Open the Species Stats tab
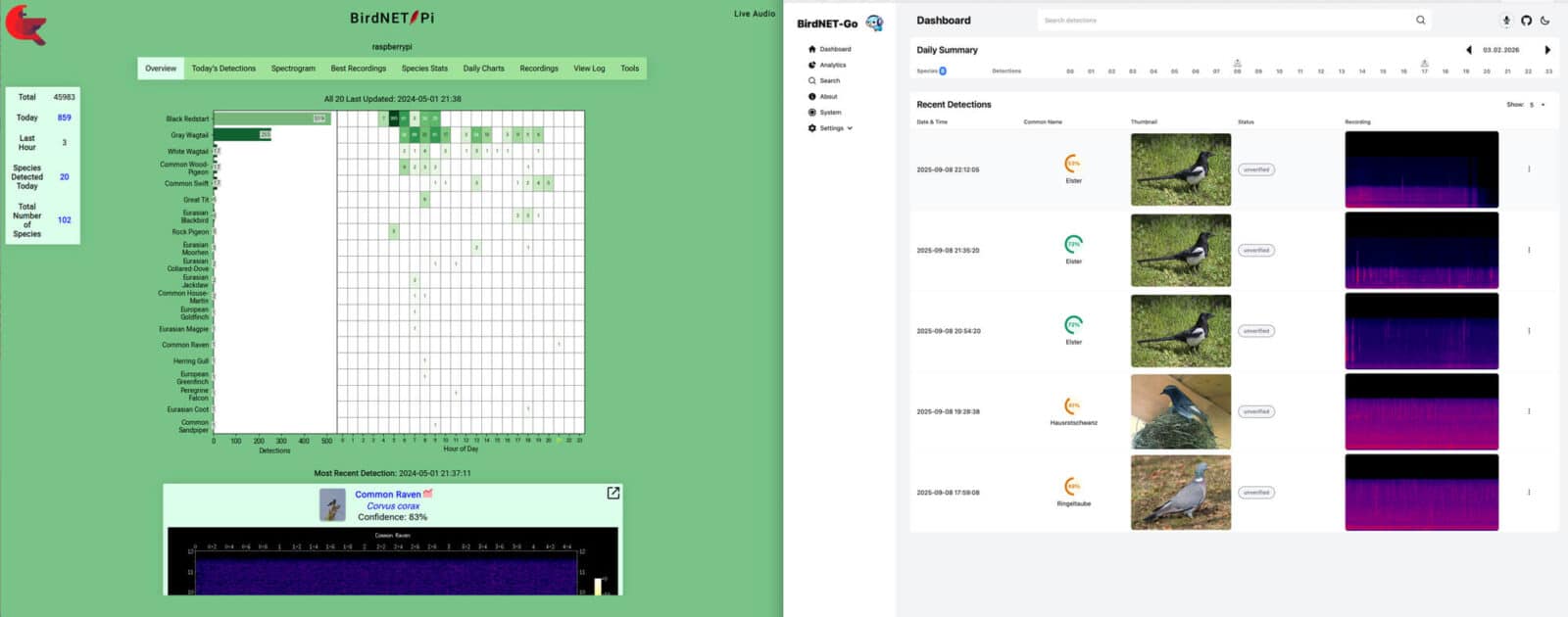The width and height of the screenshot is (1568, 617). tap(424, 69)
